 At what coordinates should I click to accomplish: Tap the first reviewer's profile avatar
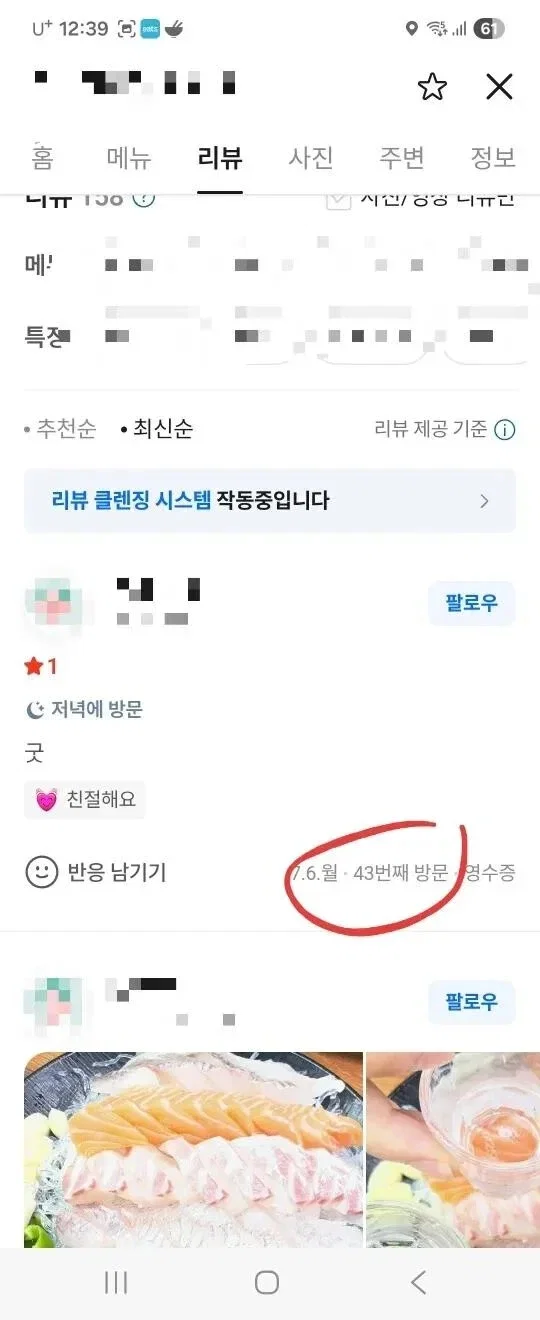(x=55, y=605)
